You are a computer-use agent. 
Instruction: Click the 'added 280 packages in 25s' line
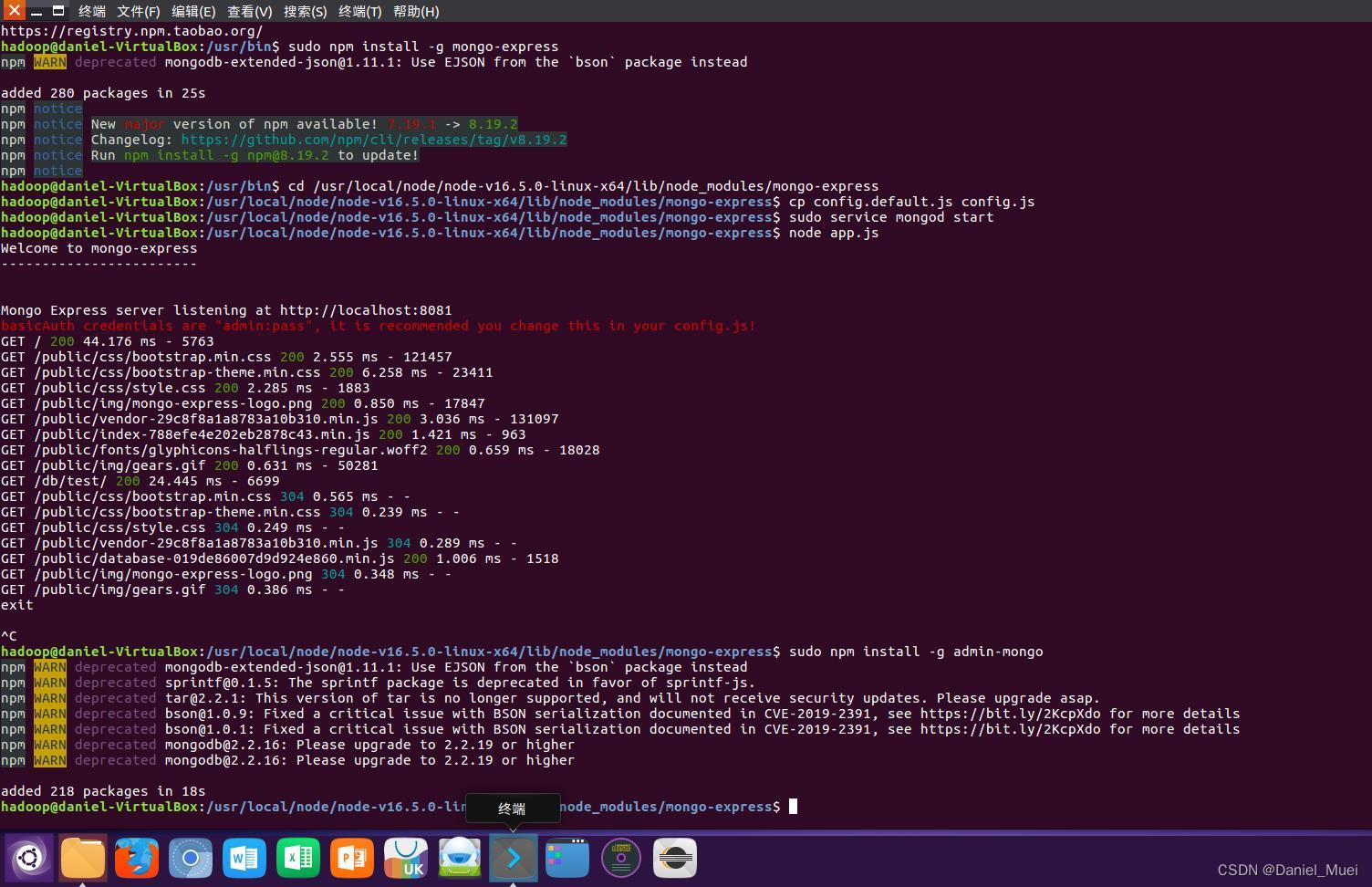click(103, 93)
